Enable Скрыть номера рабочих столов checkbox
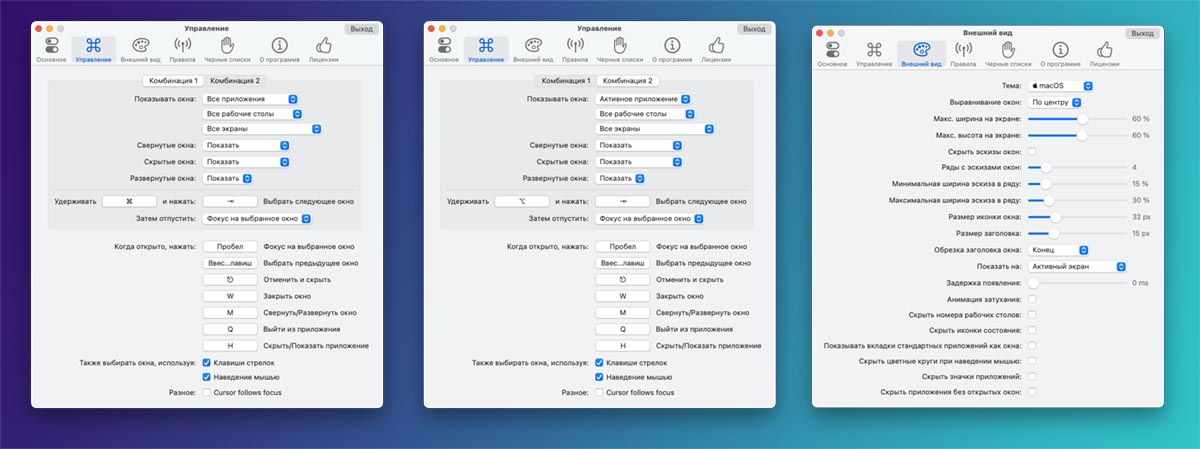This screenshot has width=1200, height=449. (1032, 314)
